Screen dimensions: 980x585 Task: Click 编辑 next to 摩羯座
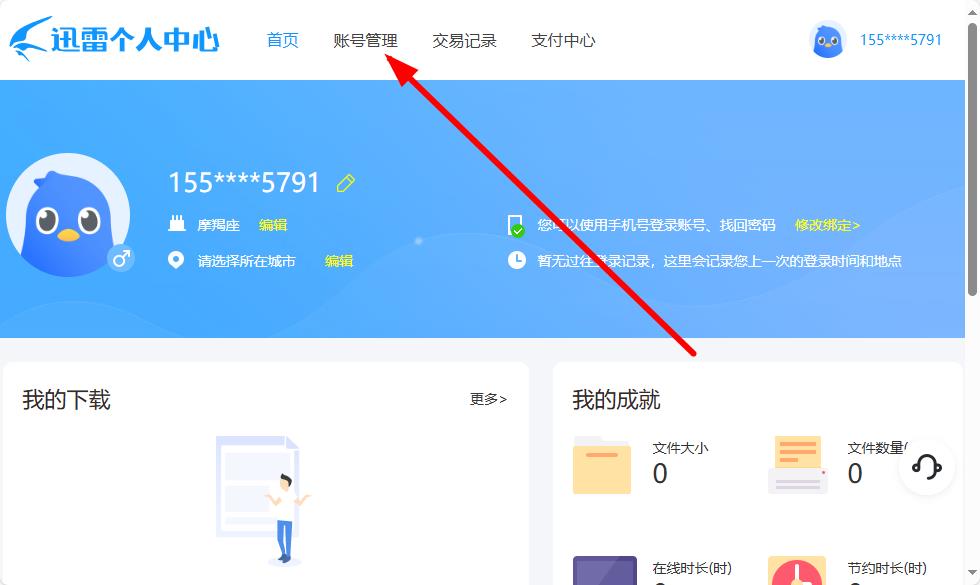click(273, 225)
